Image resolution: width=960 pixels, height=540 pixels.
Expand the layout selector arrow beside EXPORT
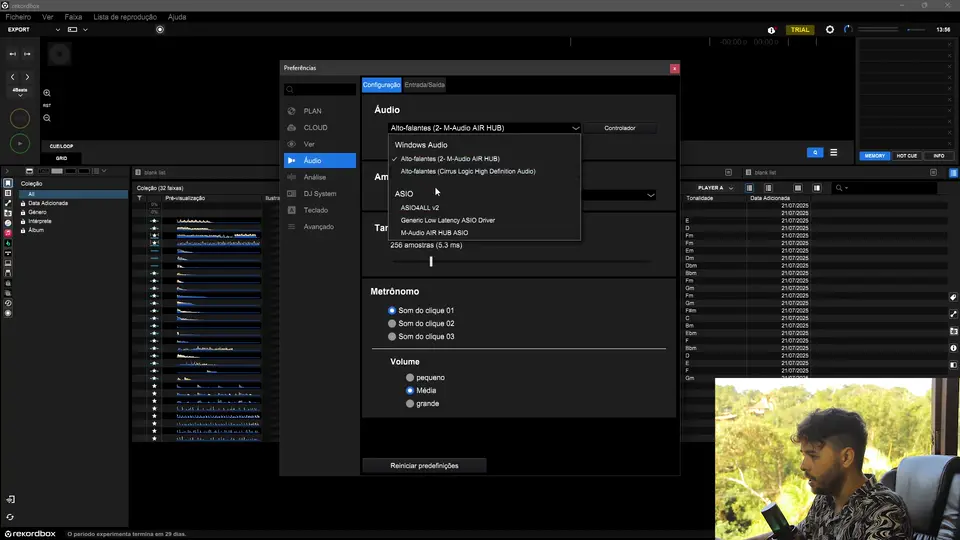pyautogui.click(x=85, y=29)
